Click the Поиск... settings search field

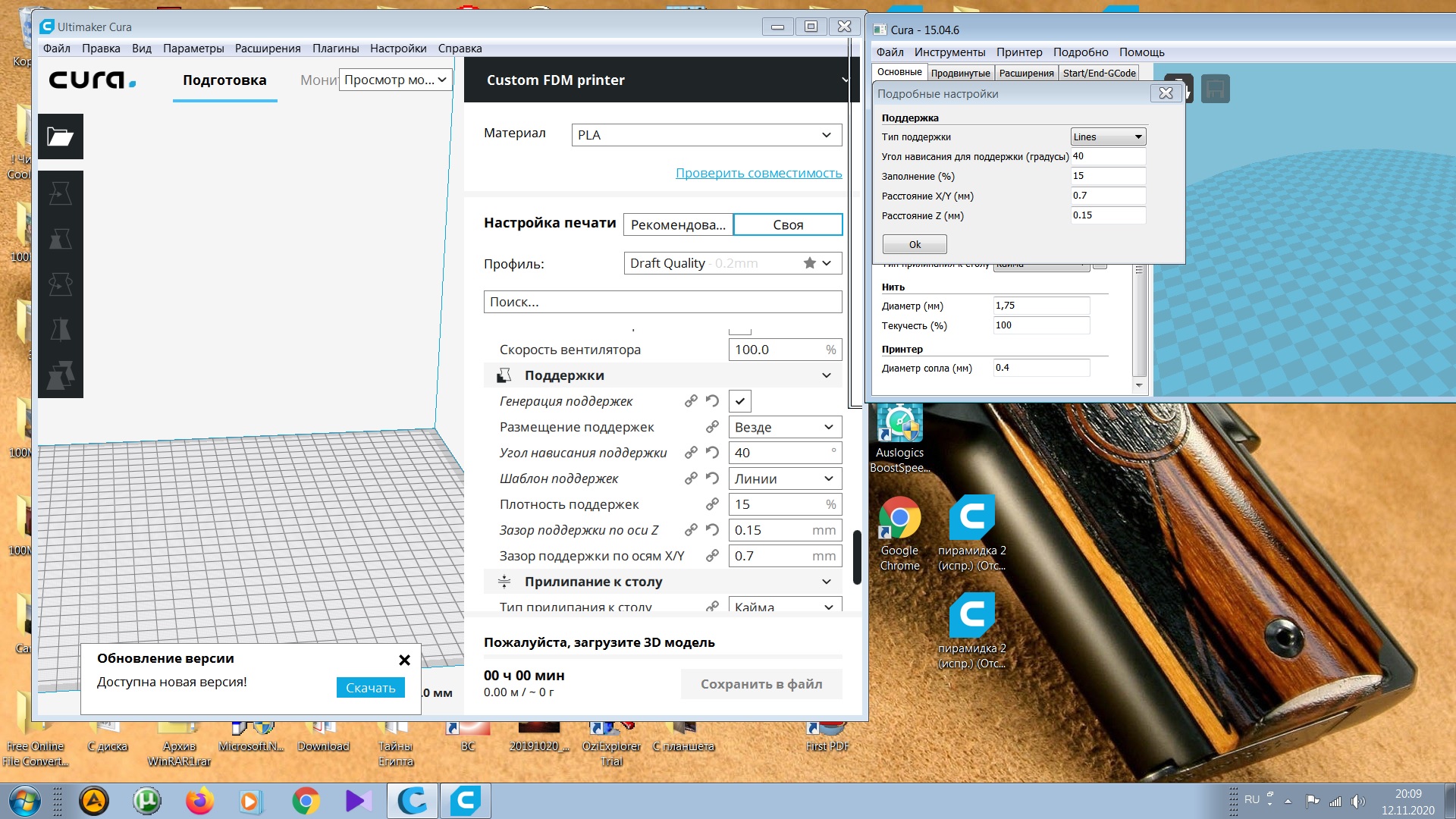[663, 302]
